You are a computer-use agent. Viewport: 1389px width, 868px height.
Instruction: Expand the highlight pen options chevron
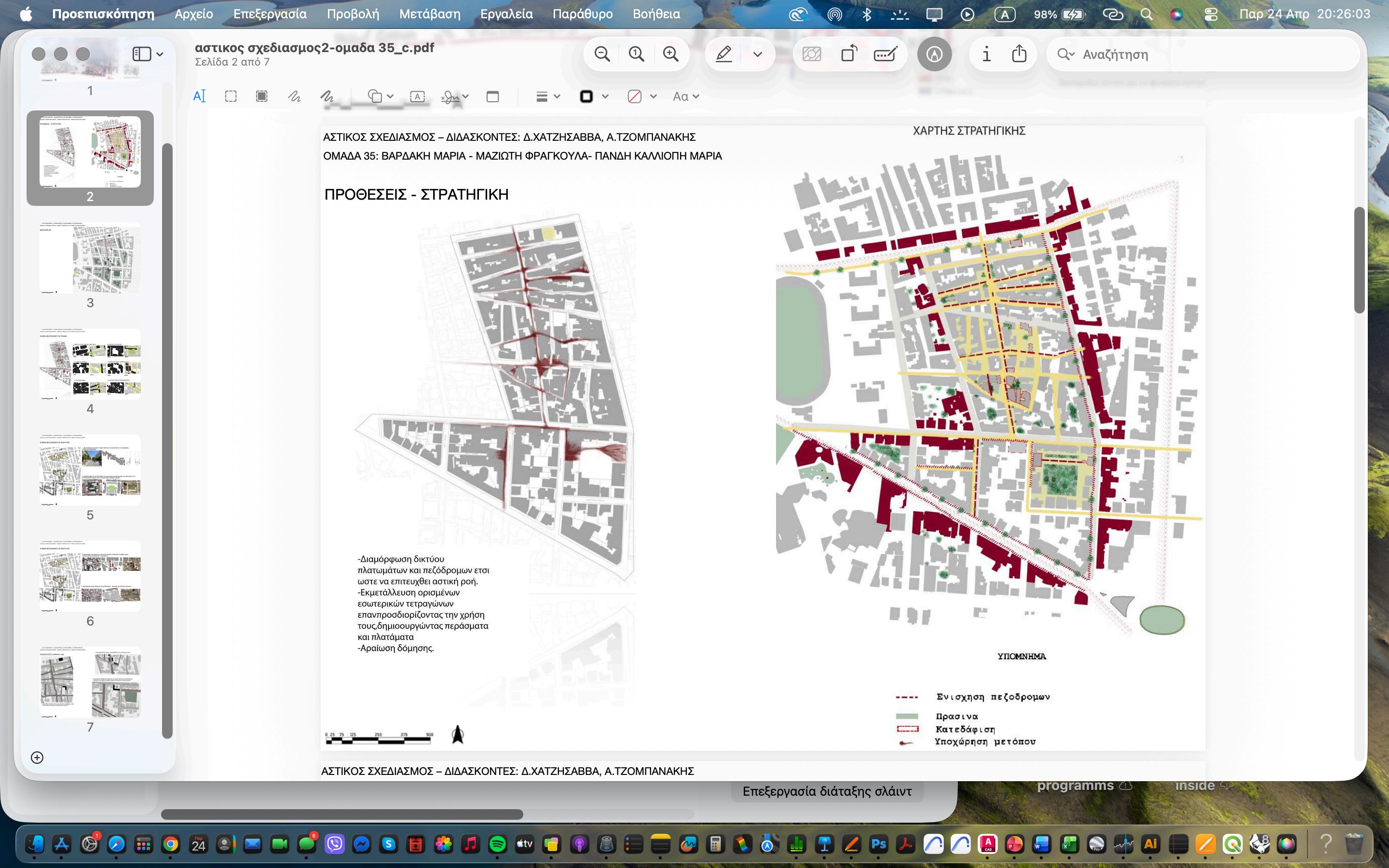click(758, 54)
